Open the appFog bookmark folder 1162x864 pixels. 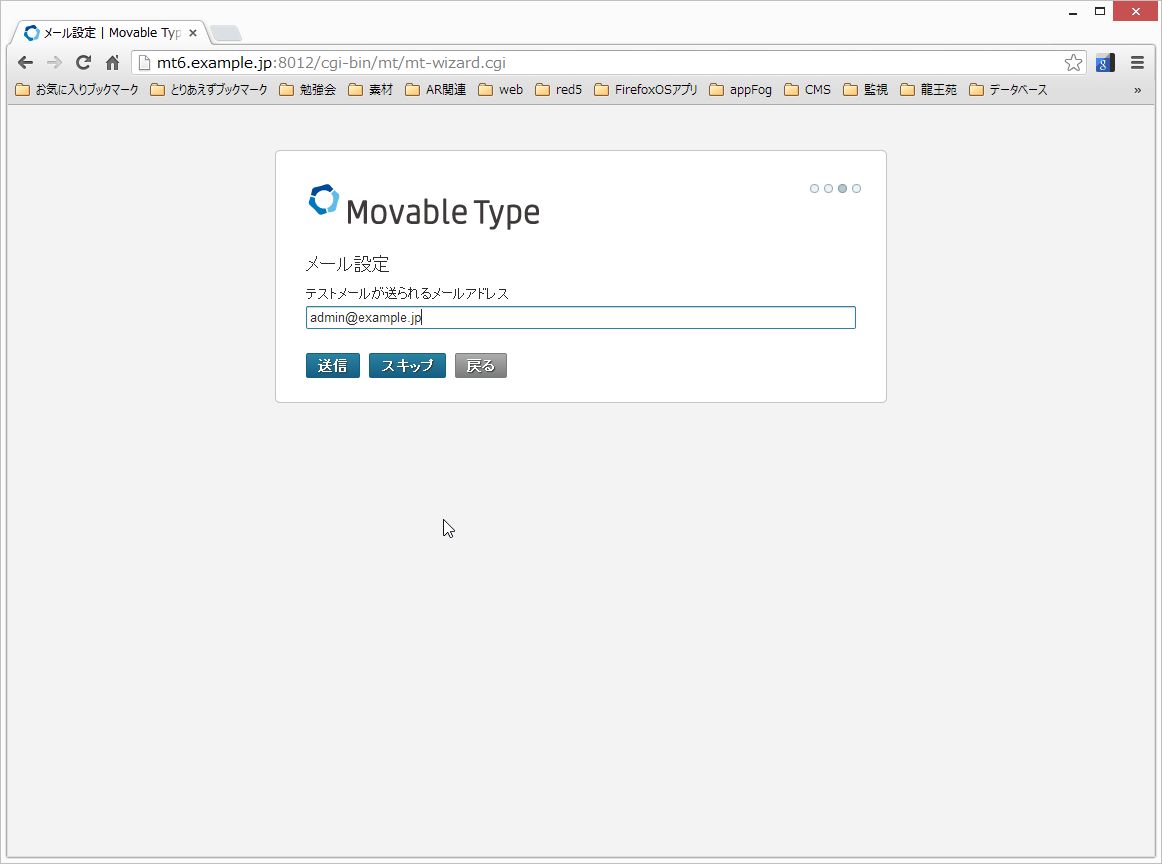pyautogui.click(x=740, y=90)
